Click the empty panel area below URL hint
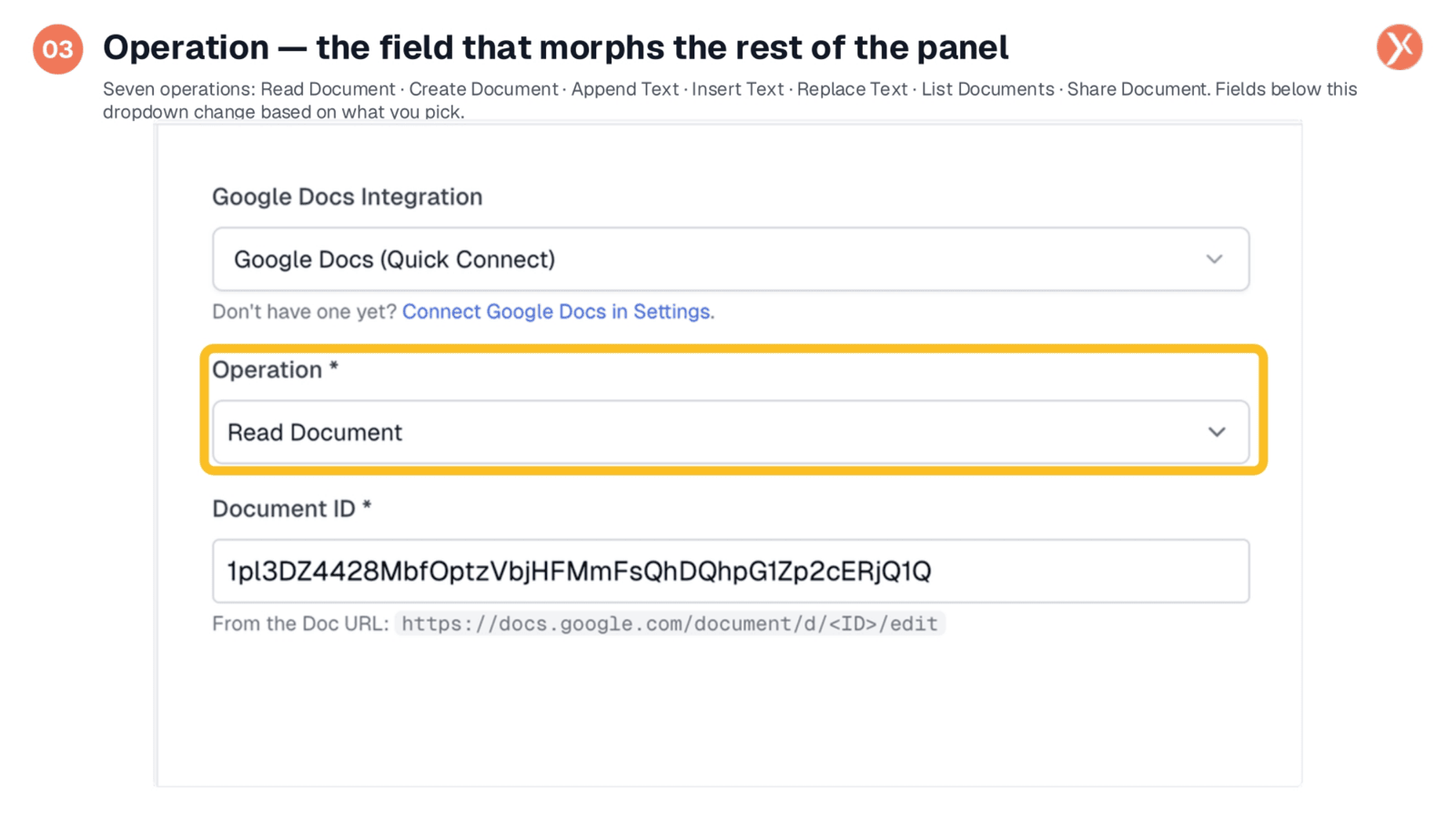Image resolution: width=1456 pixels, height=819 pixels. (728, 714)
